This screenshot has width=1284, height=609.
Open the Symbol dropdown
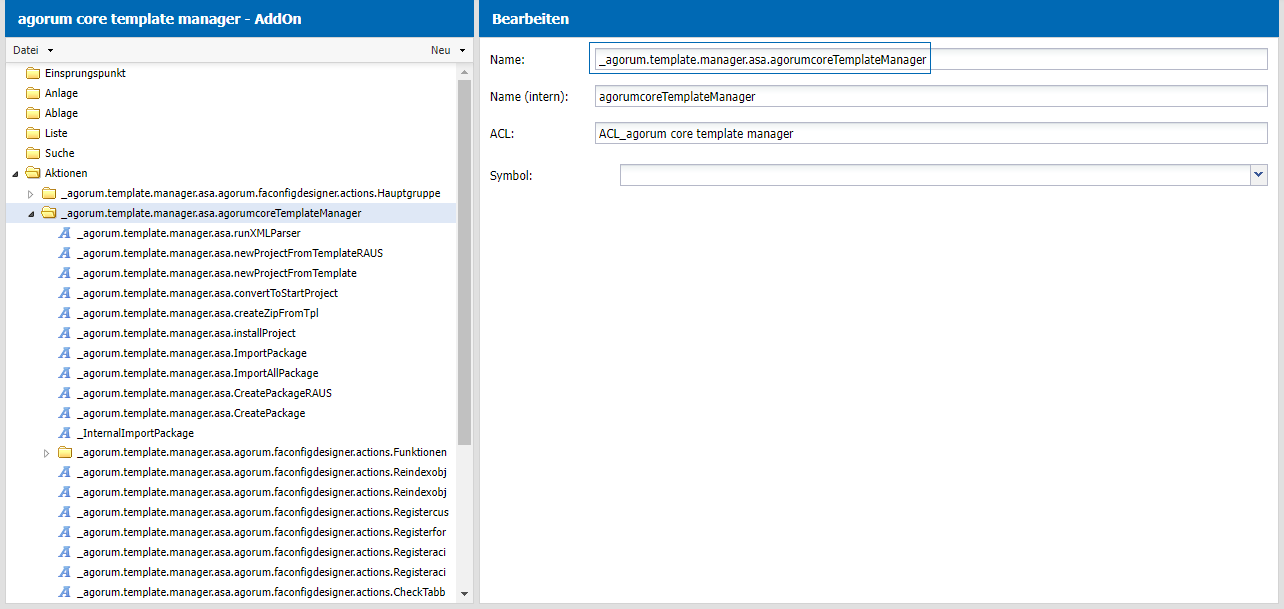click(x=1259, y=176)
